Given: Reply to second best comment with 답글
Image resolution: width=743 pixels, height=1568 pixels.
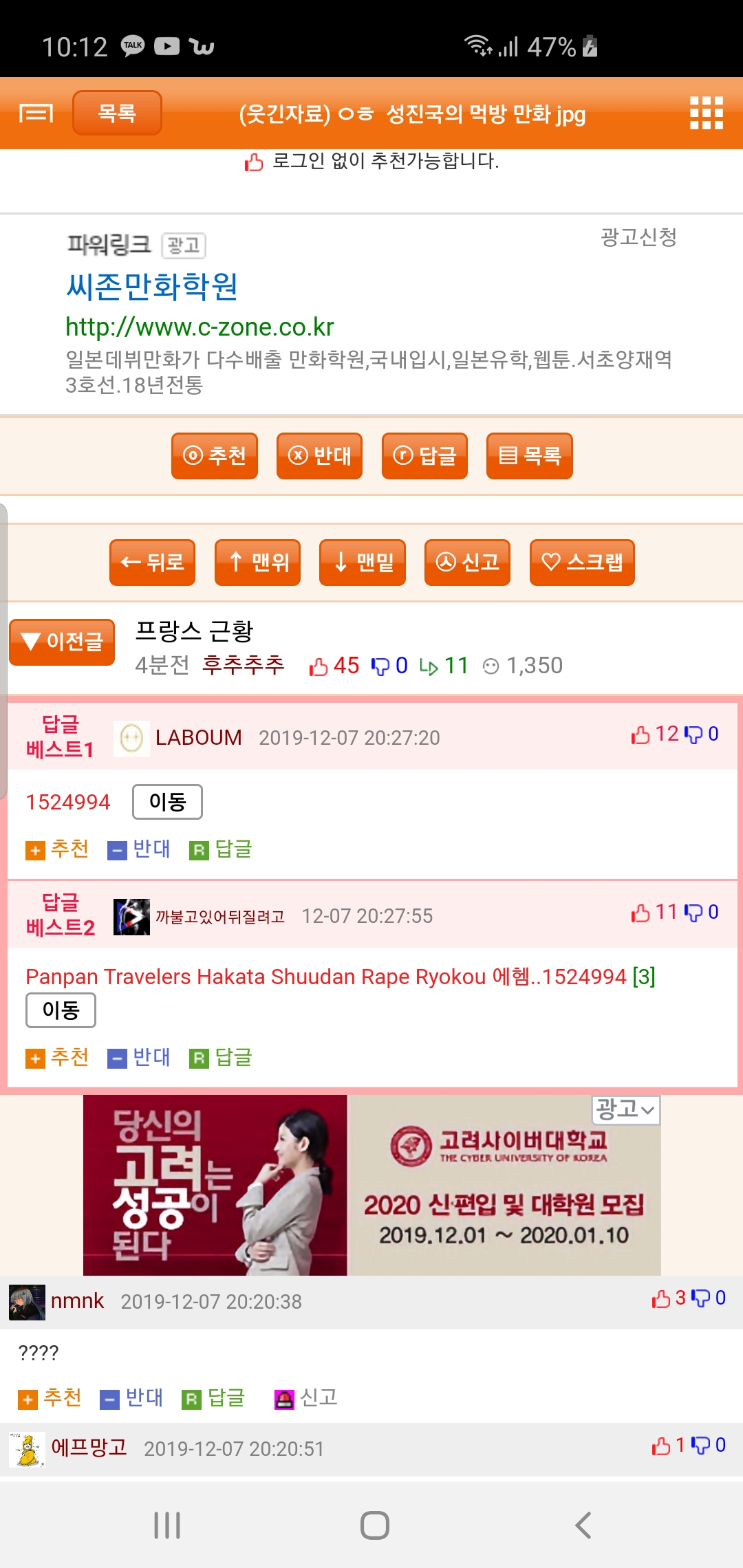Looking at the screenshot, I should pos(221,1058).
